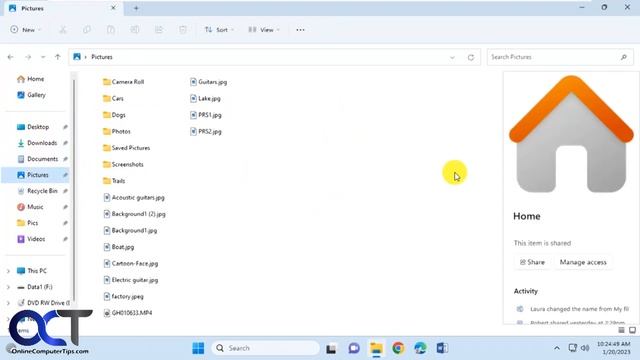Open the See more ellipsis menu

pos(300,30)
